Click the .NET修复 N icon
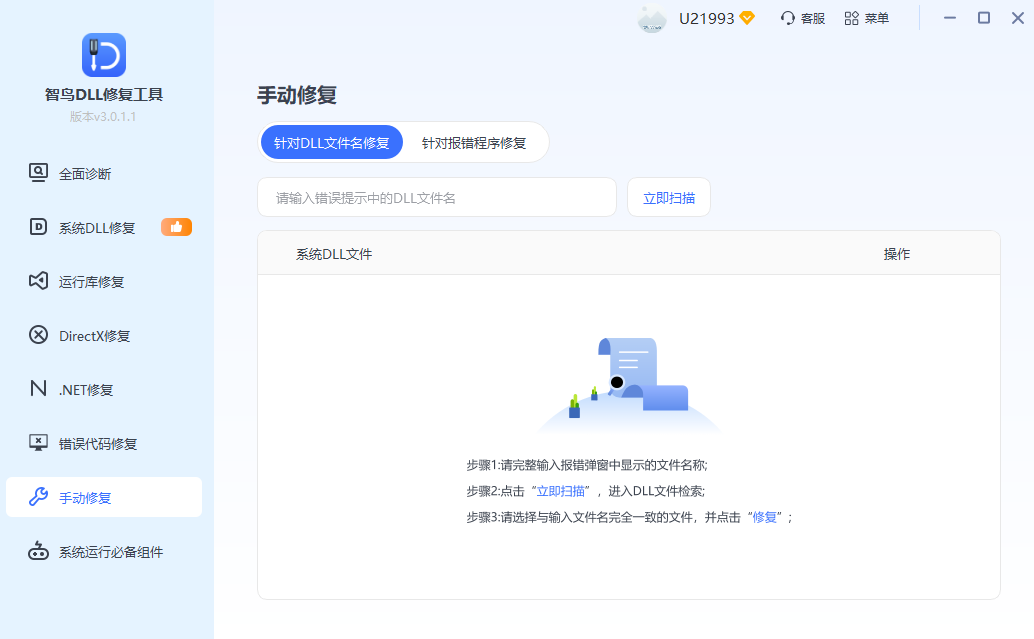The image size is (1034, 639). [38, 388]
